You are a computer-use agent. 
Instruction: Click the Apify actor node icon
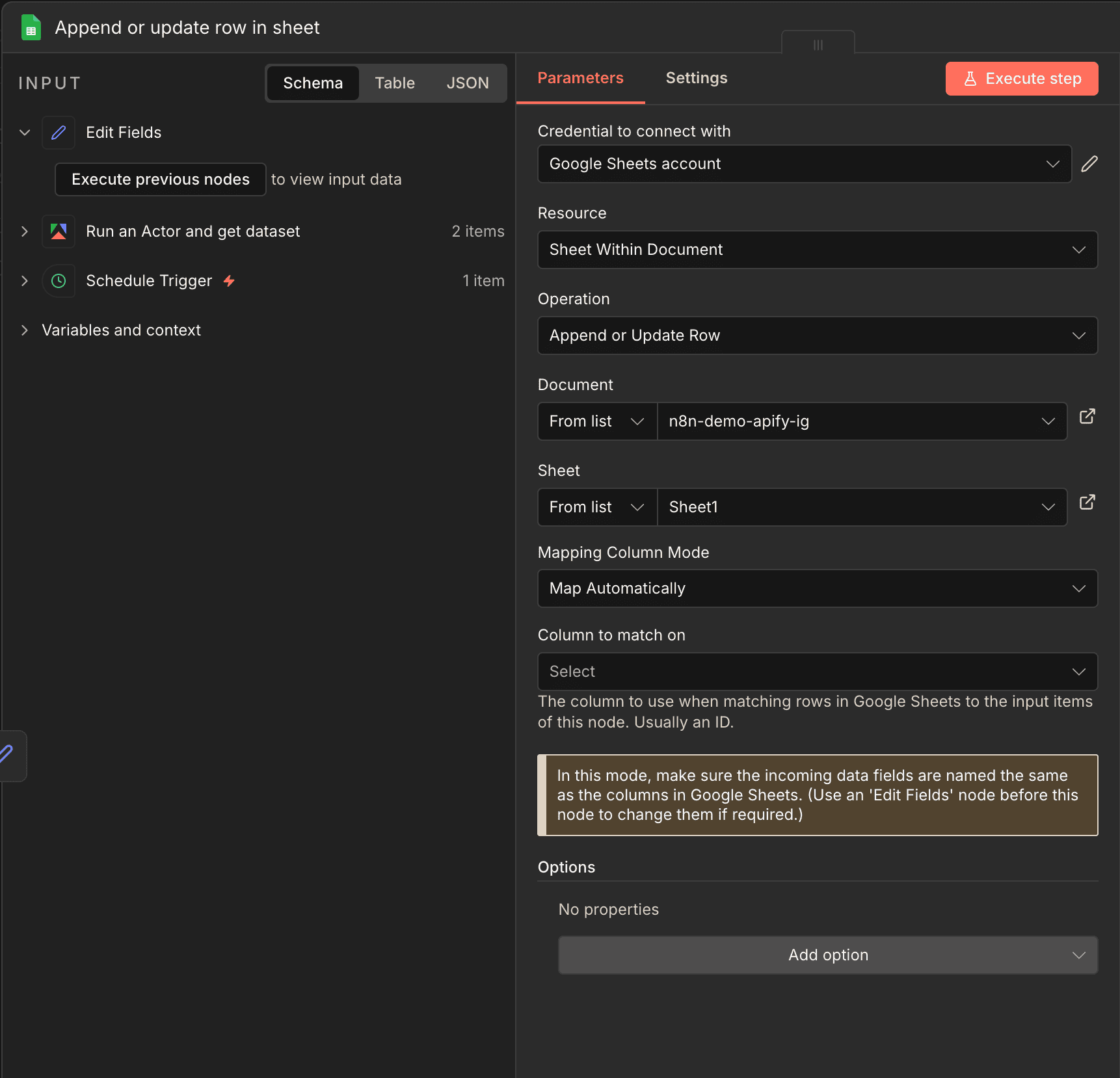coord(59,231)
